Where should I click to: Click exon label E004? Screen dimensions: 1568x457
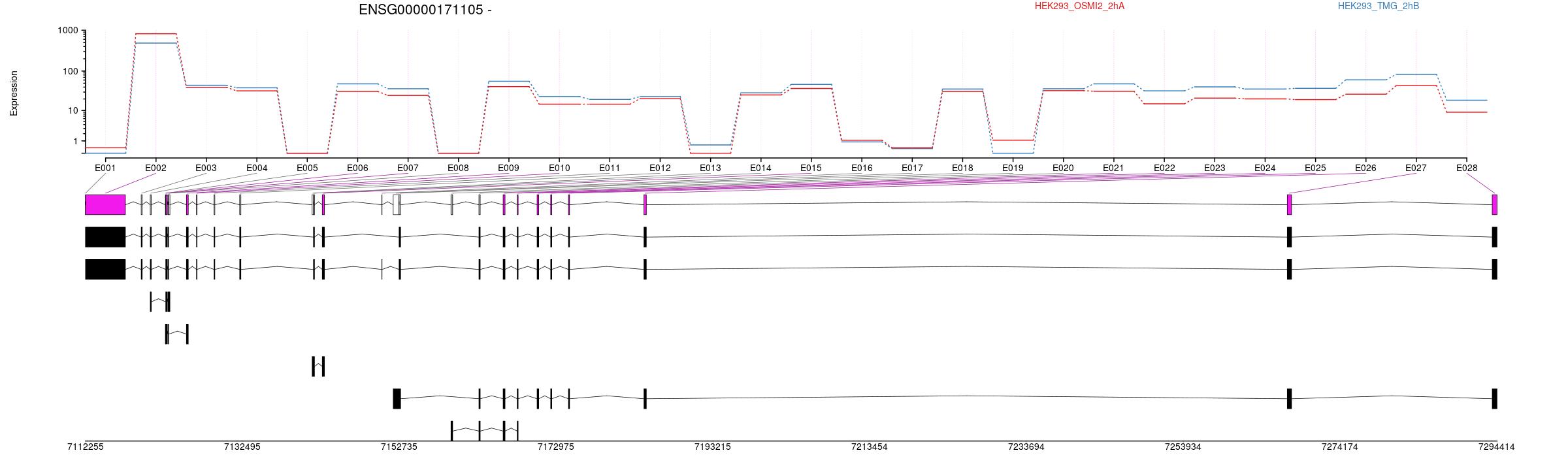[x=257, y=168]
